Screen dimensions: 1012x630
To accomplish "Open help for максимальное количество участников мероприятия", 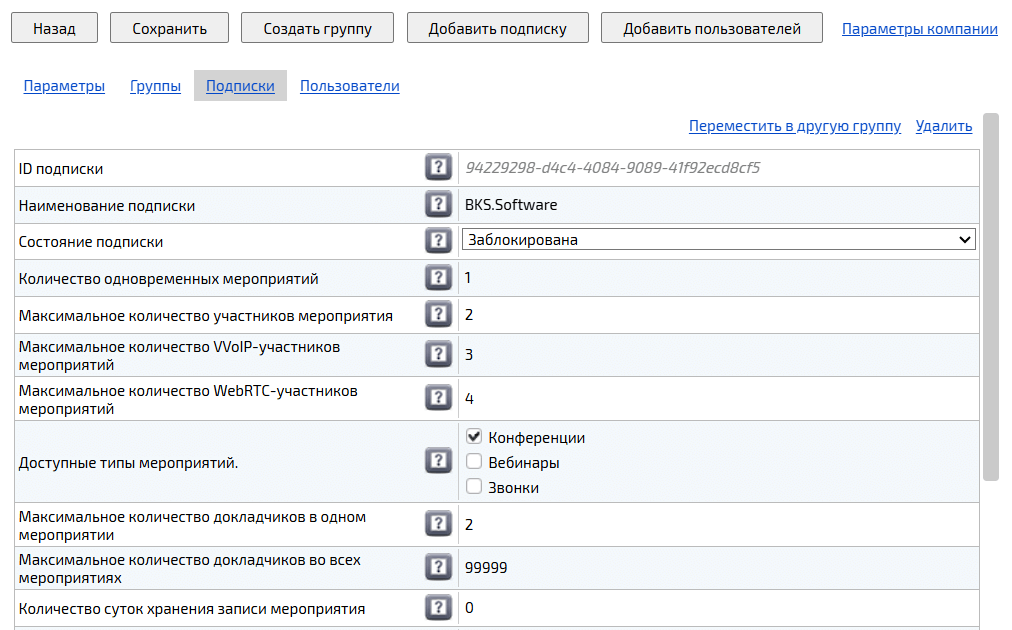I will (438, 313).
